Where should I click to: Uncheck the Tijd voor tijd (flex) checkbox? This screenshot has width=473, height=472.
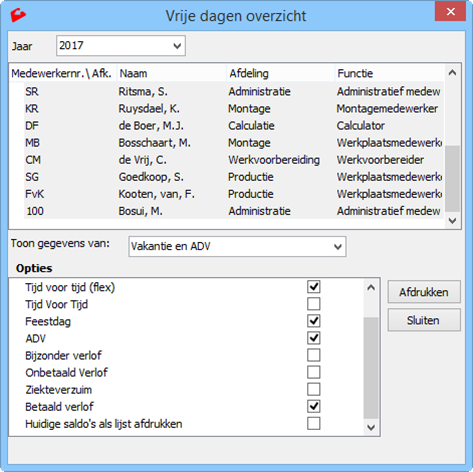tap(314, 287)
